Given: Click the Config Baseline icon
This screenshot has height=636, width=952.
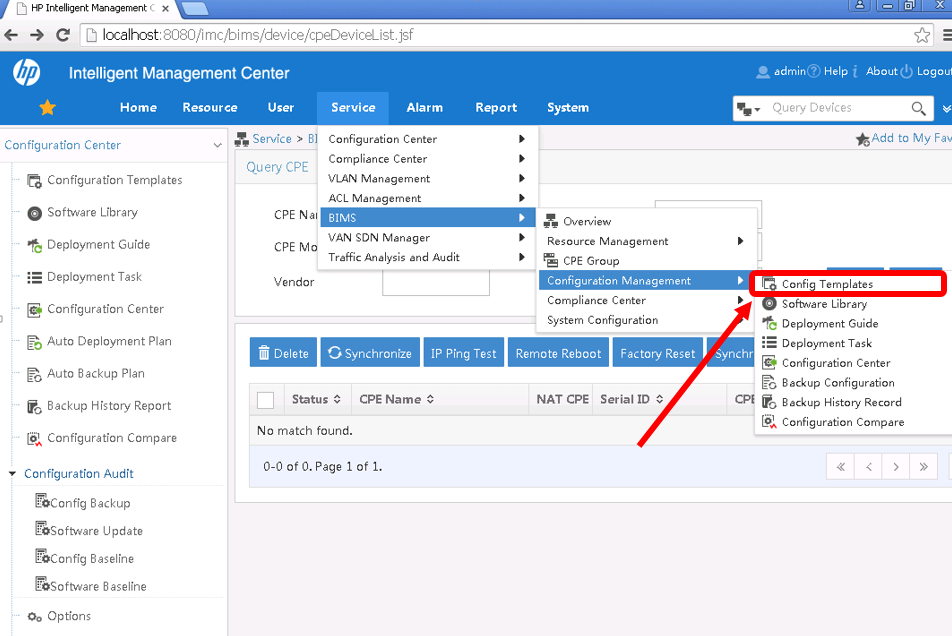Looking at the screenshot, I should [x=42, y=556].
